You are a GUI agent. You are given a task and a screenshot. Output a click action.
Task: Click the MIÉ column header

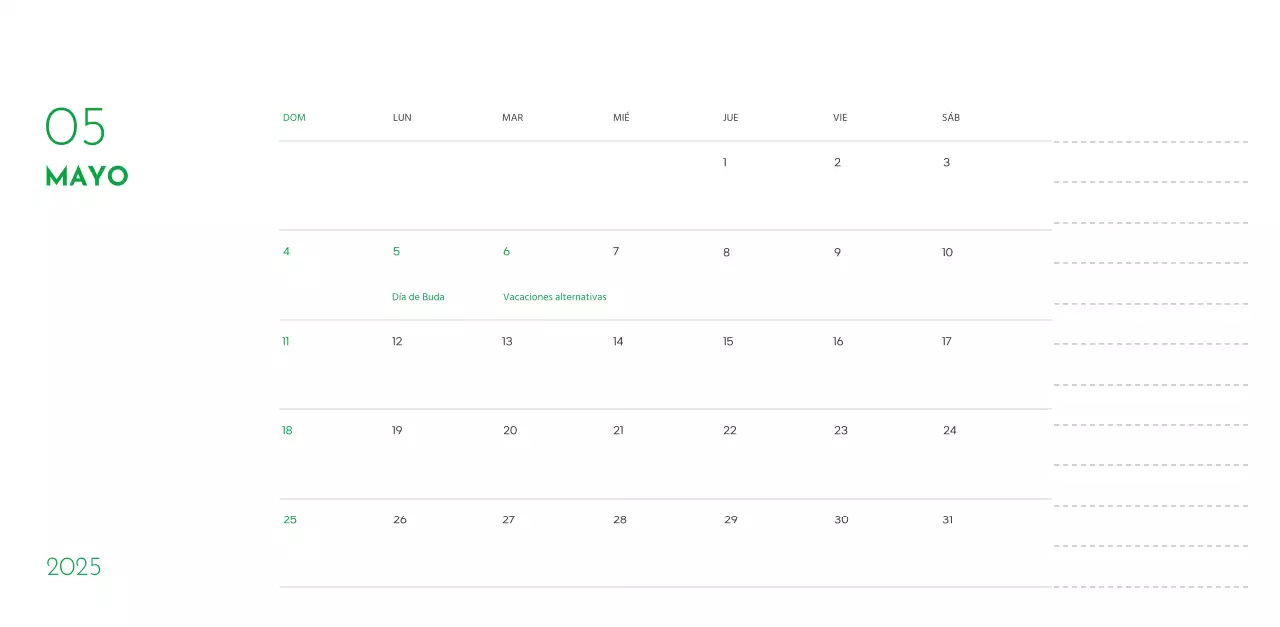tap(621, 117)
